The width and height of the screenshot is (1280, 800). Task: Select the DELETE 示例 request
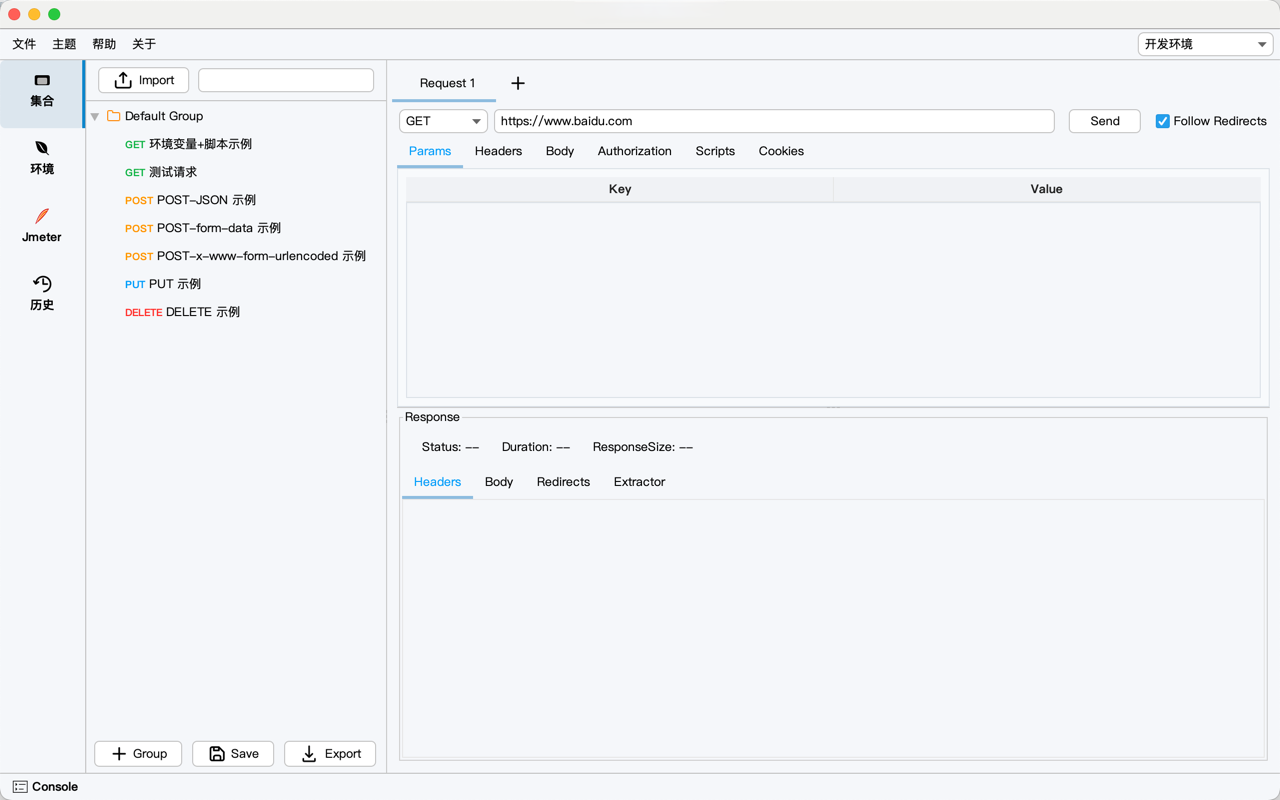coord(182,312)
